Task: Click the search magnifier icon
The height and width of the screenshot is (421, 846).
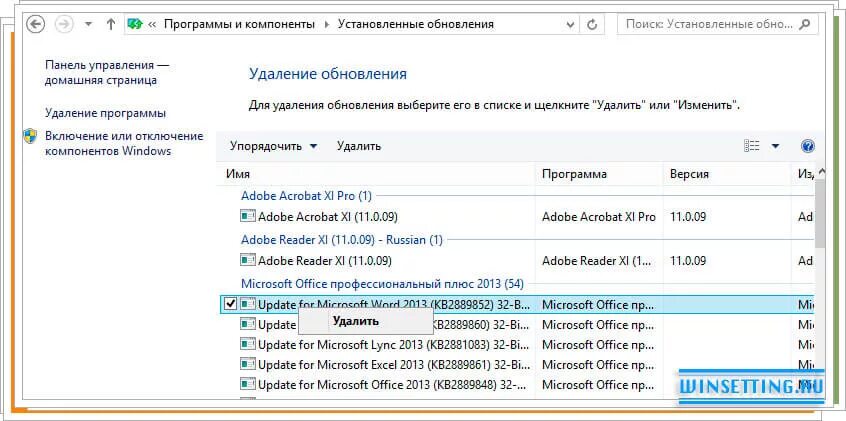Action: click(804, 24)
